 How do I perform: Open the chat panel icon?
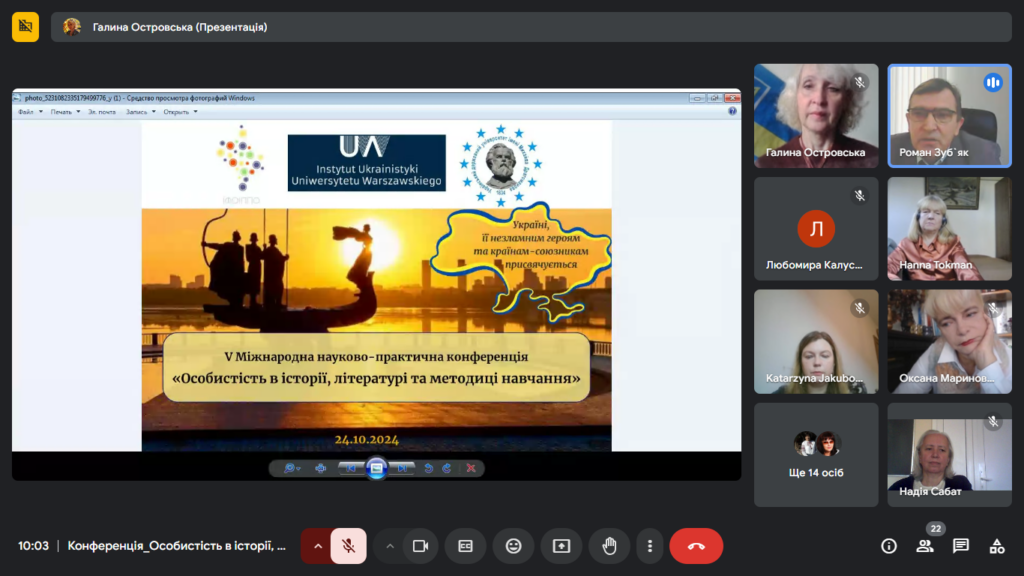pos(960,546)
